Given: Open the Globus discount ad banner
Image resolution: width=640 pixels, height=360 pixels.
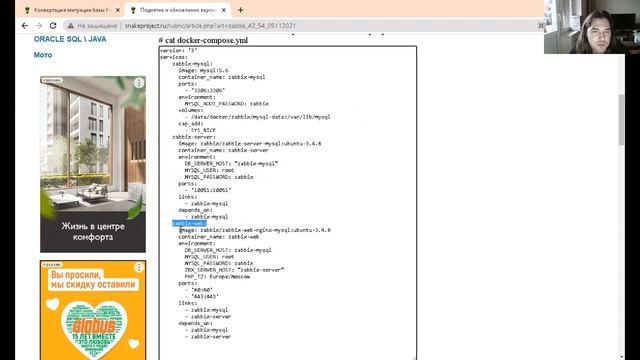Looking at the screenshot, I should point(93,310).
